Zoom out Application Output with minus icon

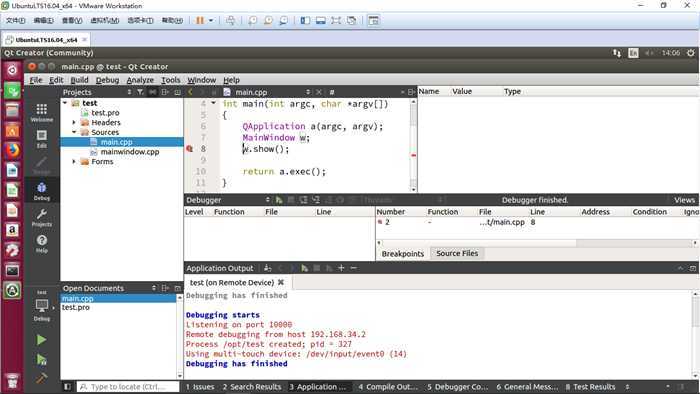pyautogui.click(x=354, y=268)
